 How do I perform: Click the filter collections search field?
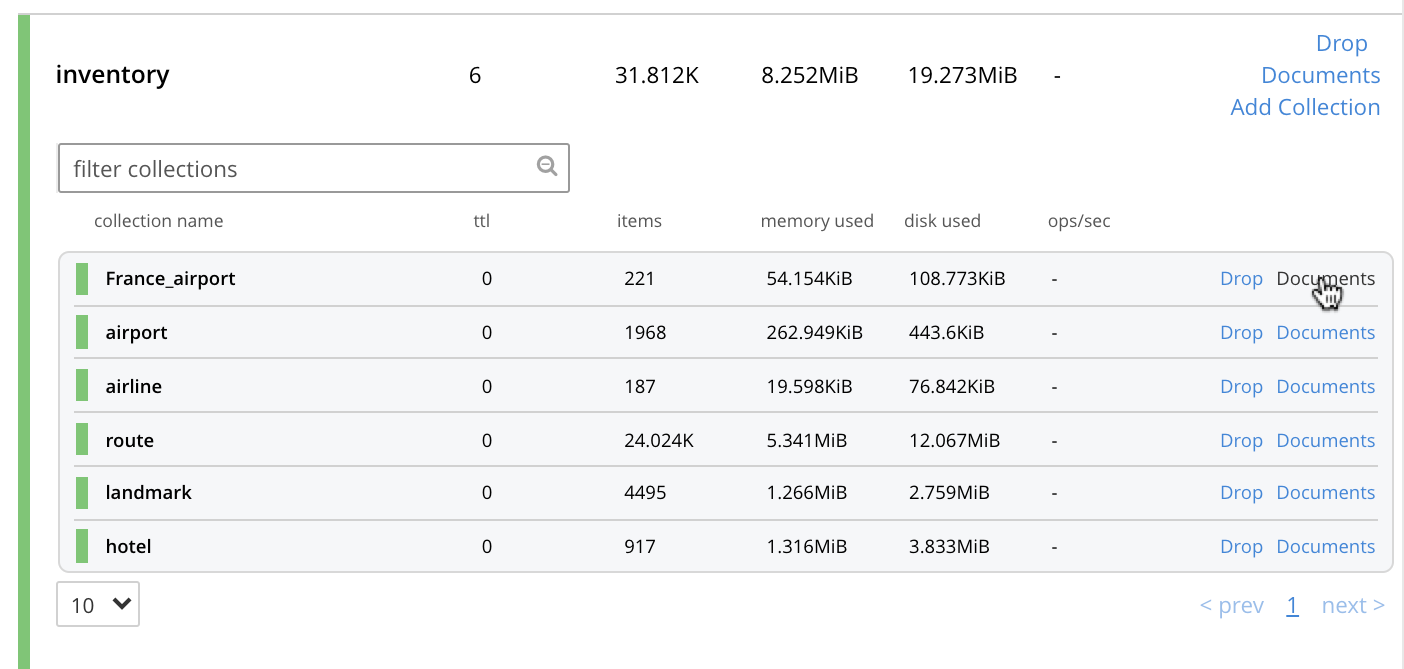300,168
